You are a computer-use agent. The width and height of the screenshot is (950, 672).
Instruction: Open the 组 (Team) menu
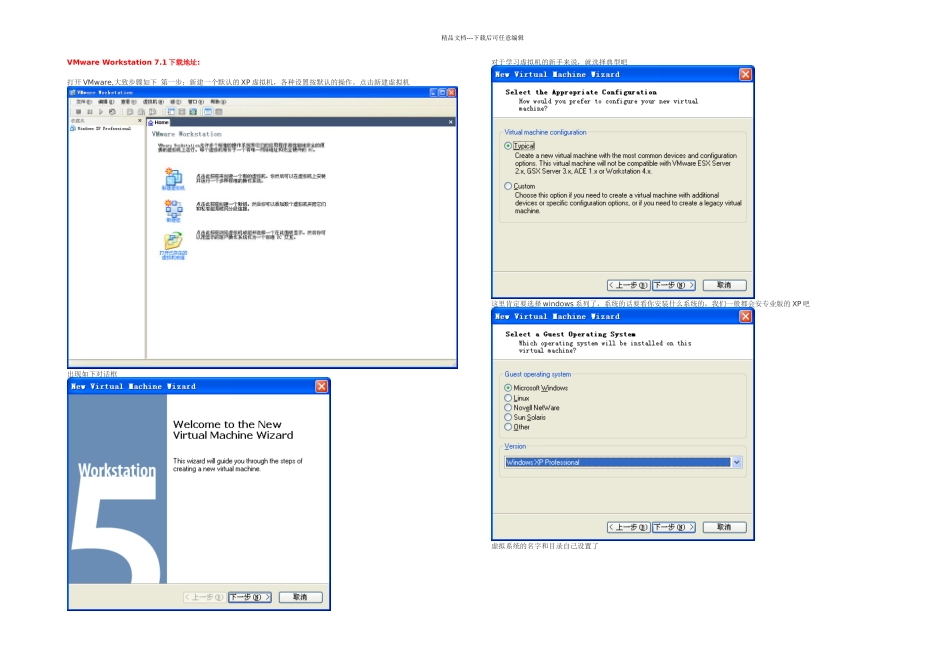[x=176, y=102]
